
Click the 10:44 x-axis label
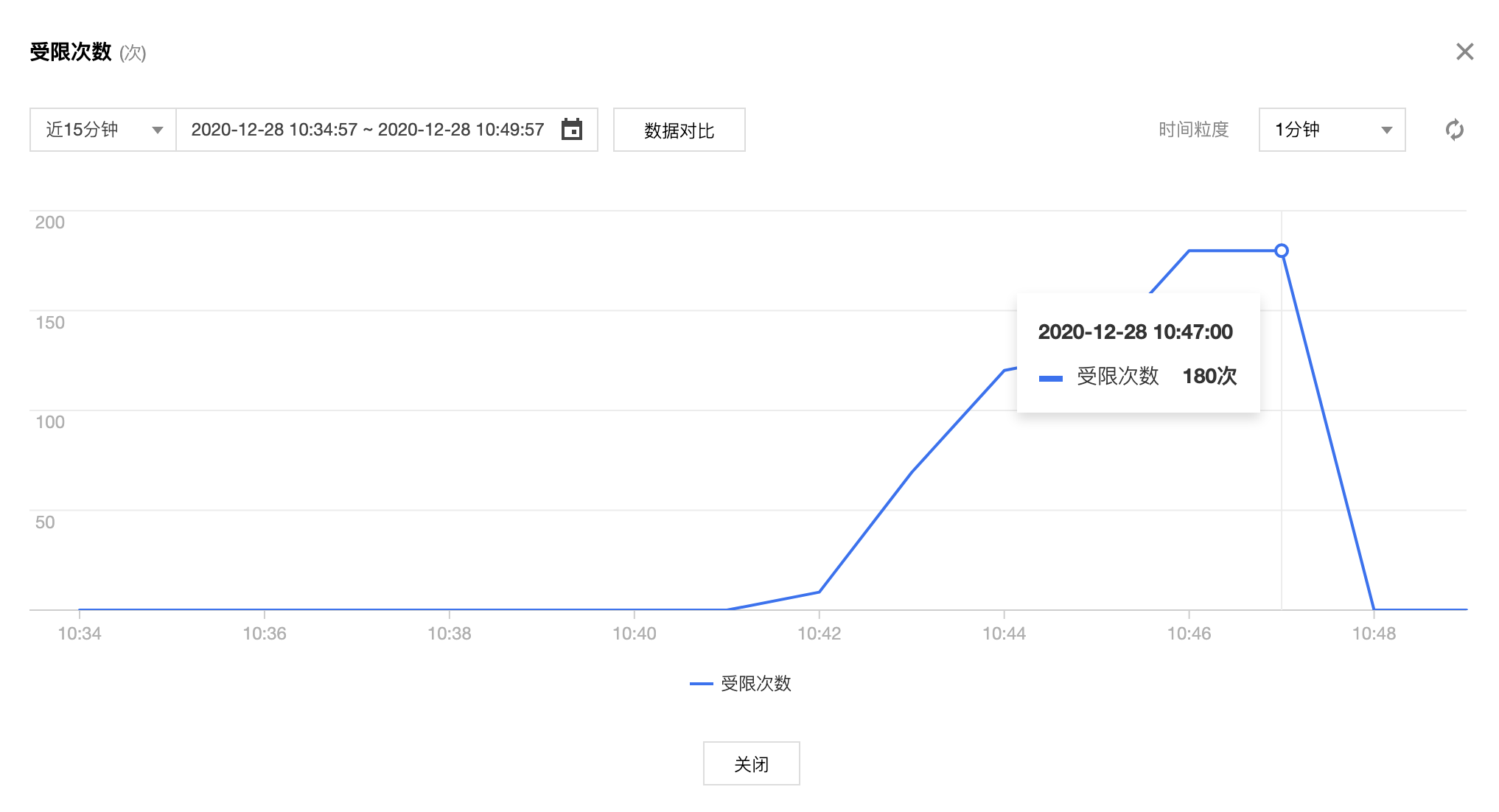1004,634
